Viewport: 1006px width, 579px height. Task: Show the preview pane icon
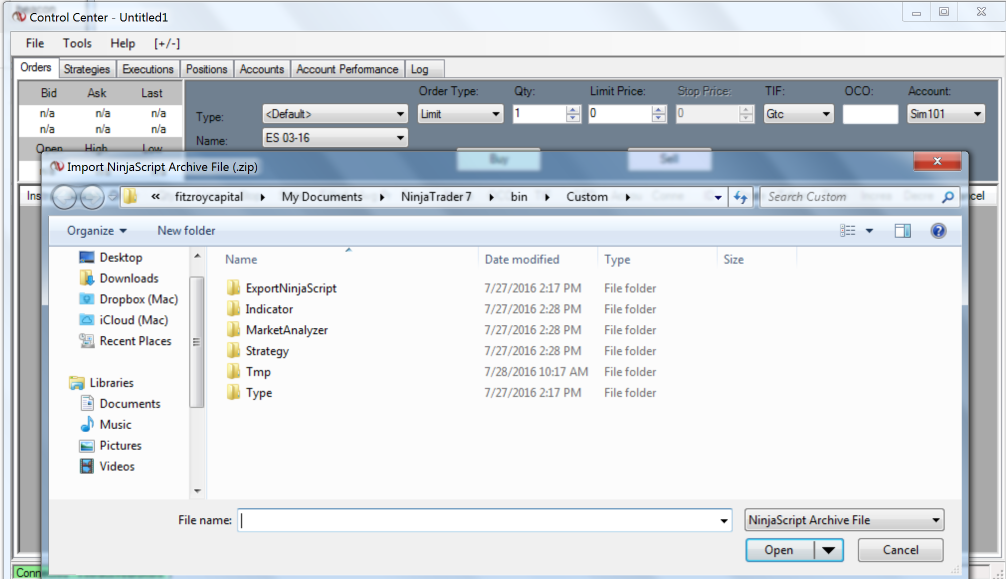903,230
